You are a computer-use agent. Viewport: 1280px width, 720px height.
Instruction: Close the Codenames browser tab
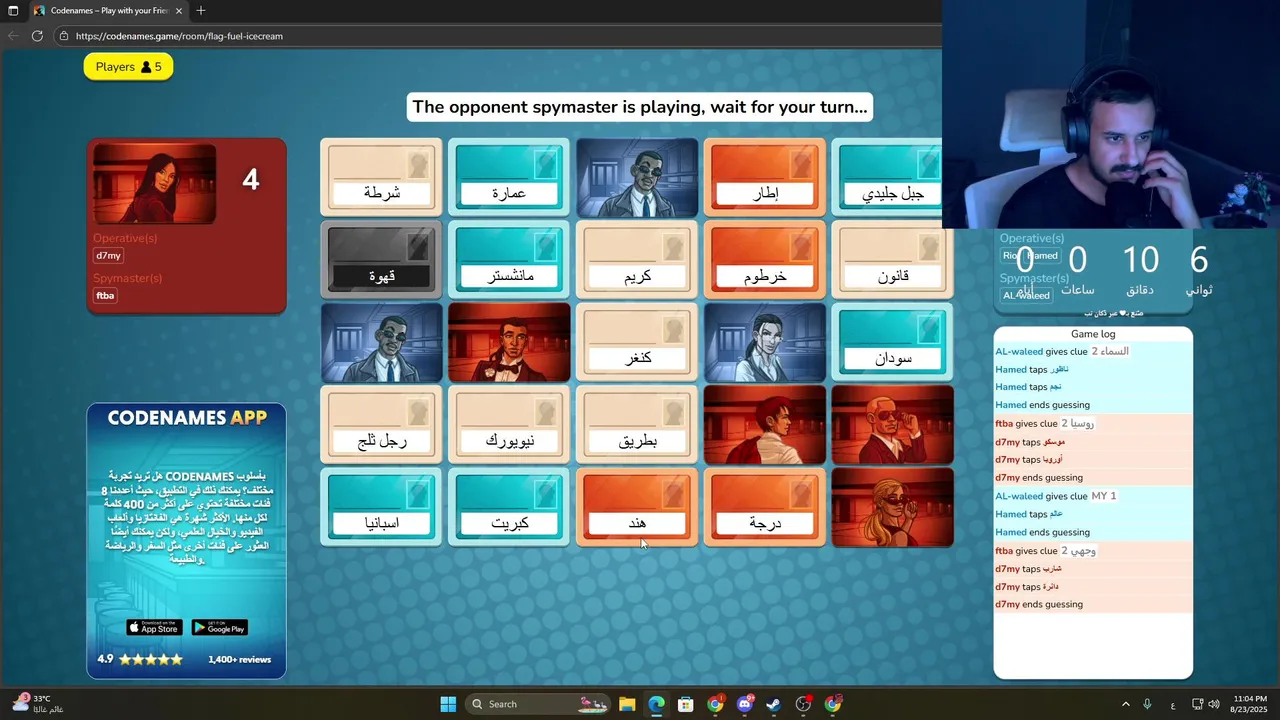point(179,11)
